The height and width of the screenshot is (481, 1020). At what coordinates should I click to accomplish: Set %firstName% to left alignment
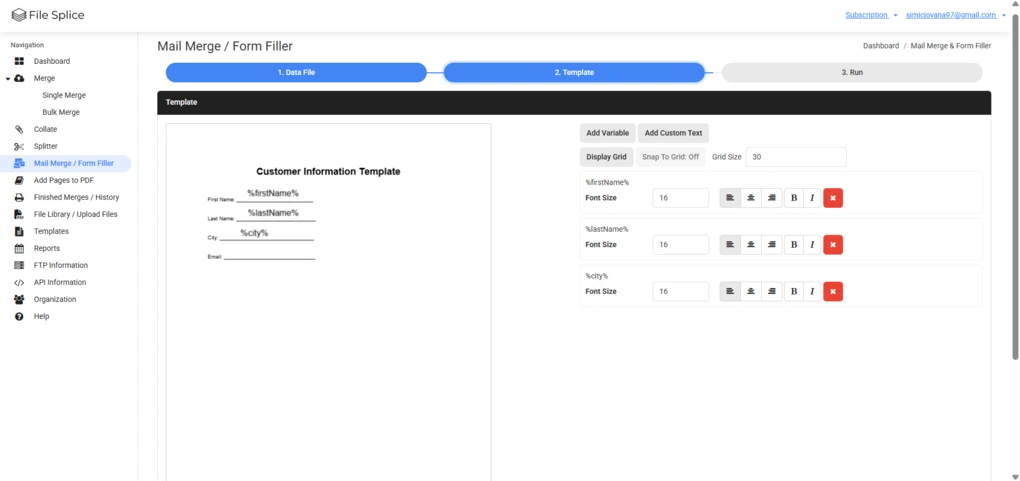point(730,198)
